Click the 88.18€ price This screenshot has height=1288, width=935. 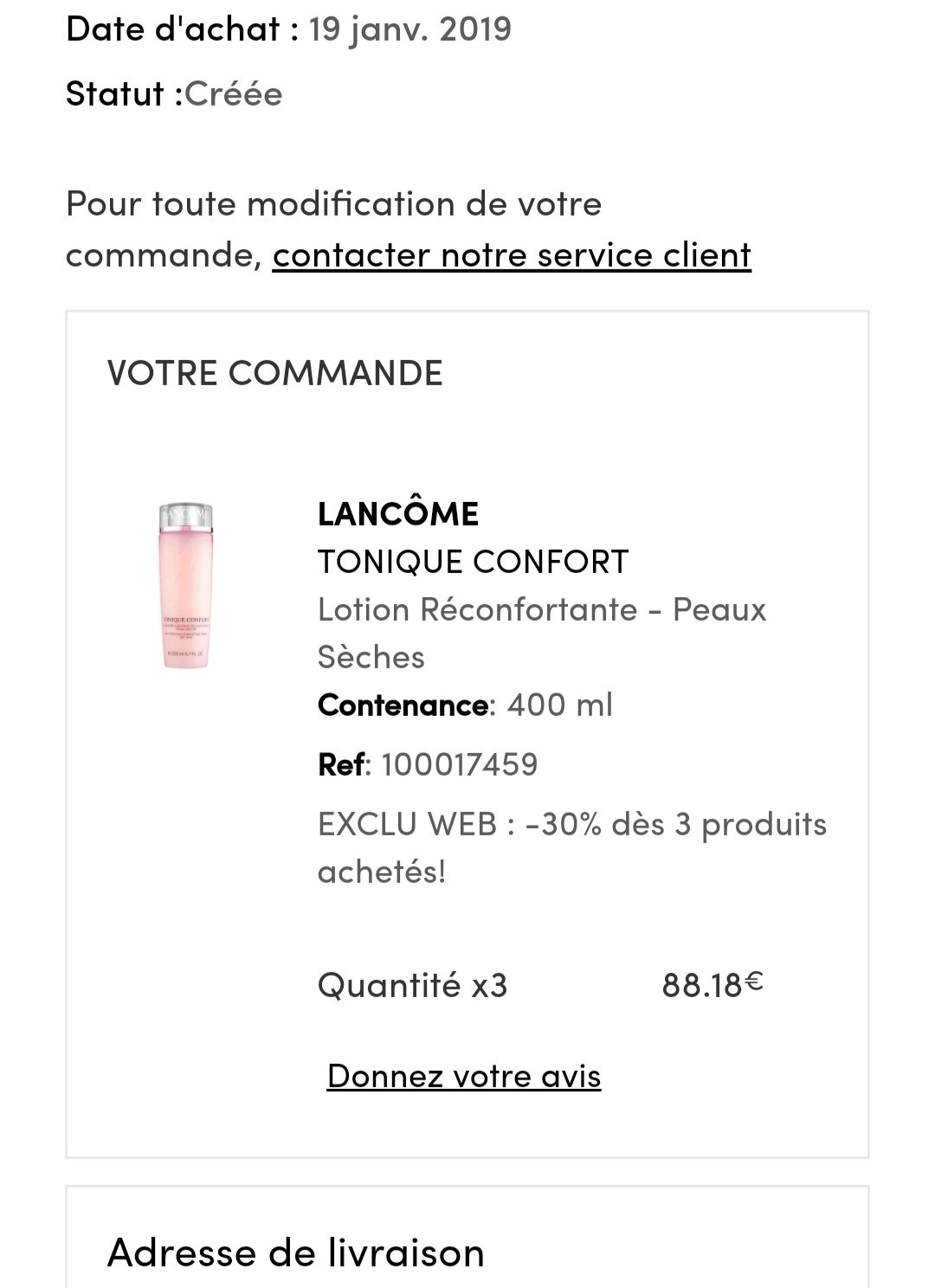coord(713,985)
